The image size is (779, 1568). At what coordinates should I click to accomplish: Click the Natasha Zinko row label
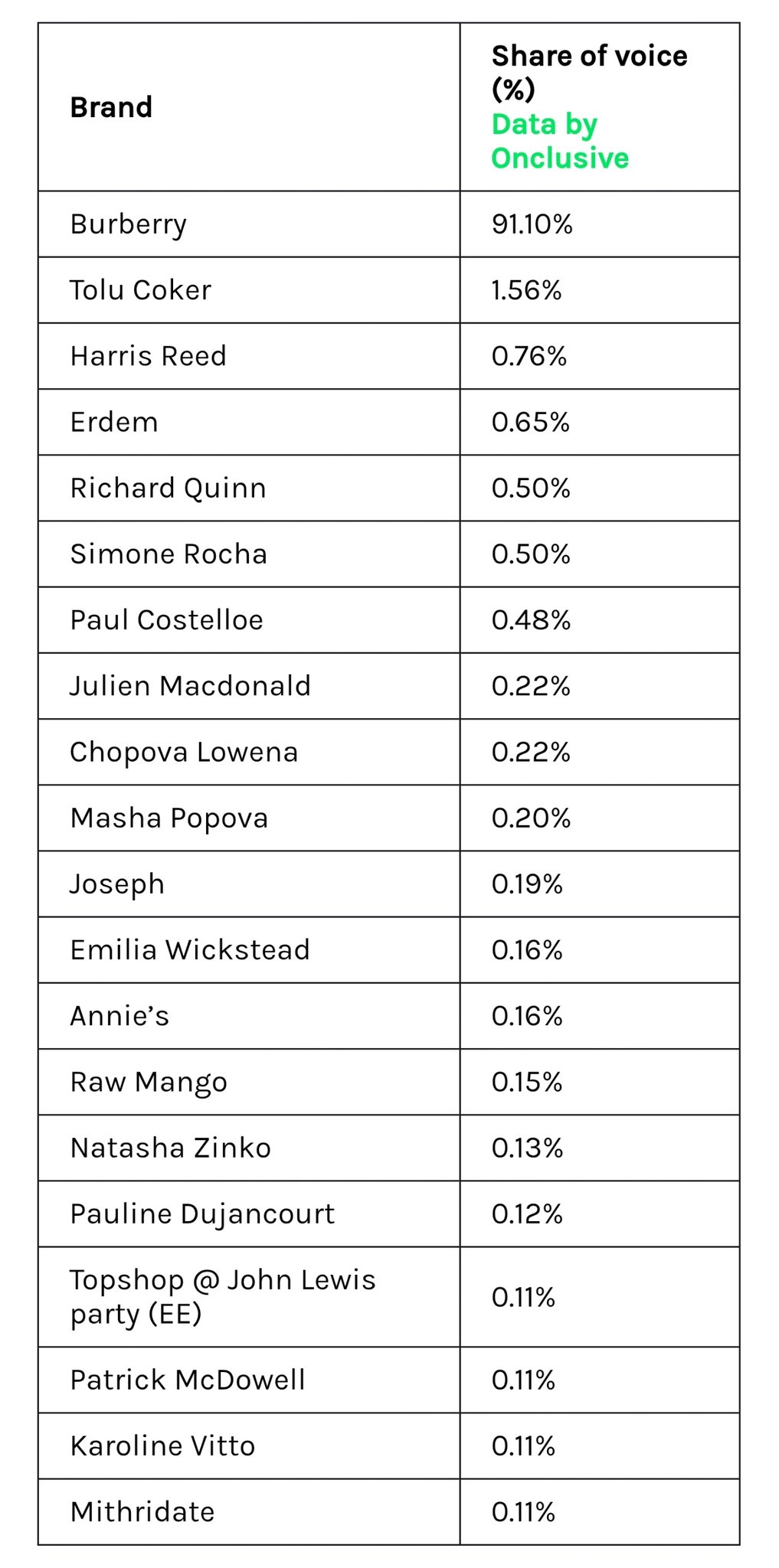[170, 1148]
